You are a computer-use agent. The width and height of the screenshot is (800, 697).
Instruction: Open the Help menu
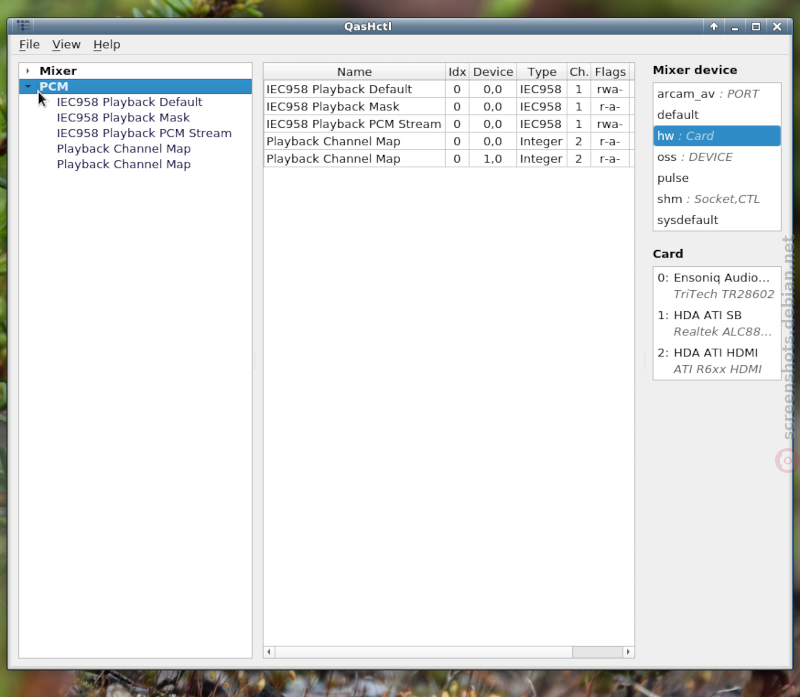[107, 44]
